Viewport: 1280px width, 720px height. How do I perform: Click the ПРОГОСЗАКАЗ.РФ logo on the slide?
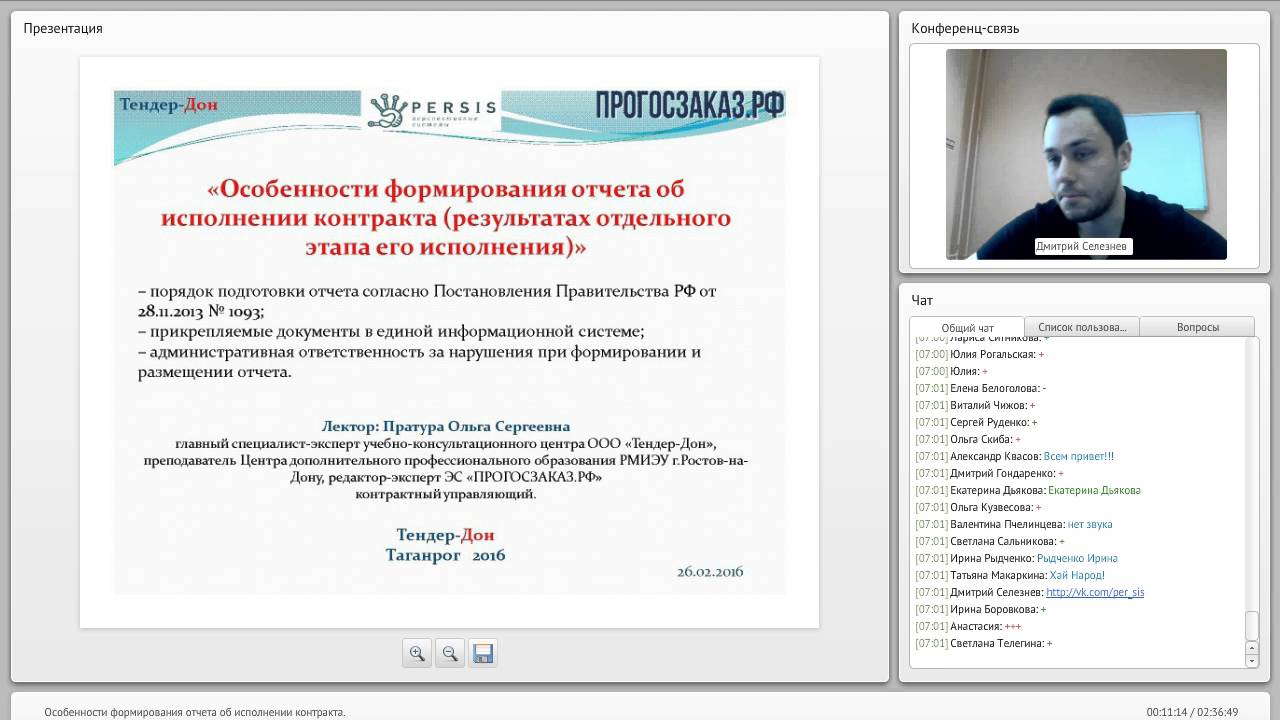[689, 106]
